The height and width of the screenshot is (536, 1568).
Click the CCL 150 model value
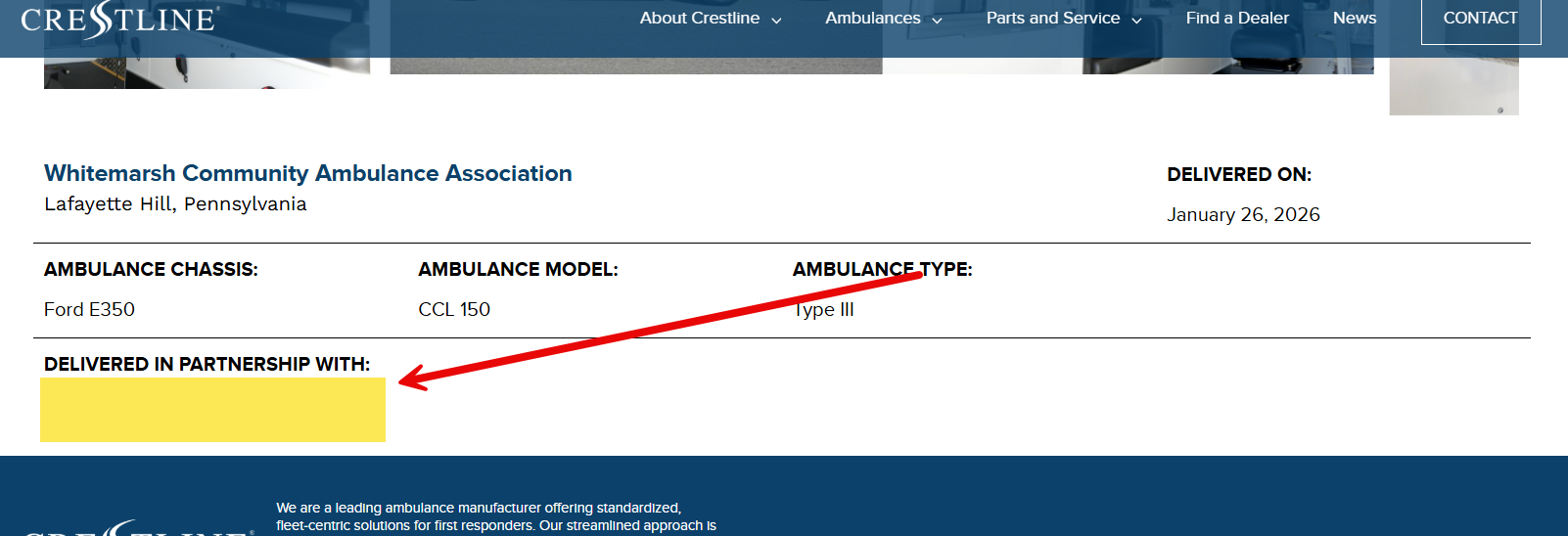click(454, 310)
